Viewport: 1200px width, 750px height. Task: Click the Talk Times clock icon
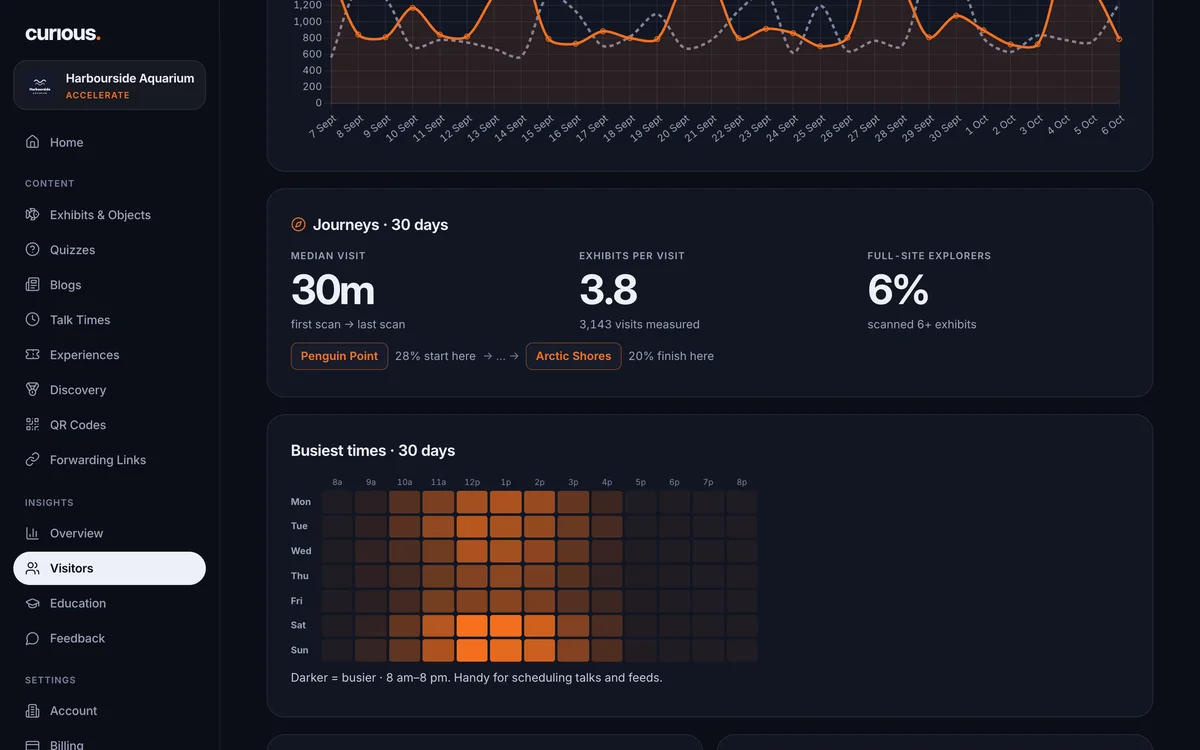click(33, 320)
